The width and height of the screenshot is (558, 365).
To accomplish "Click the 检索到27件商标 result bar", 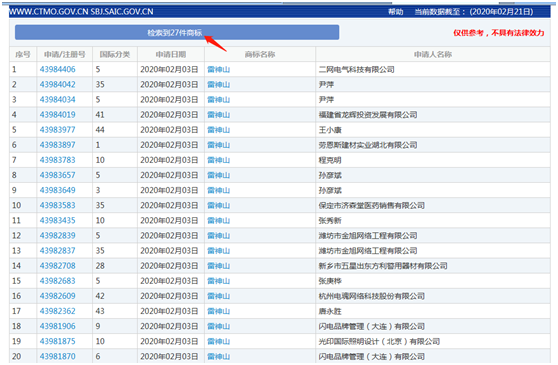I will pos(177,32).
